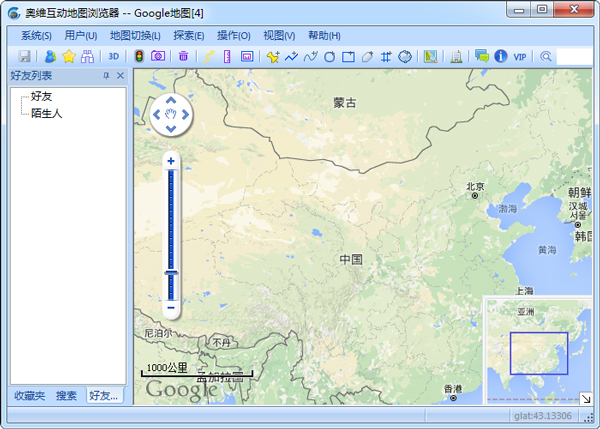Zoom out with minus button
The height and width of the screenshot is (429, 600).
coord(171,308)
